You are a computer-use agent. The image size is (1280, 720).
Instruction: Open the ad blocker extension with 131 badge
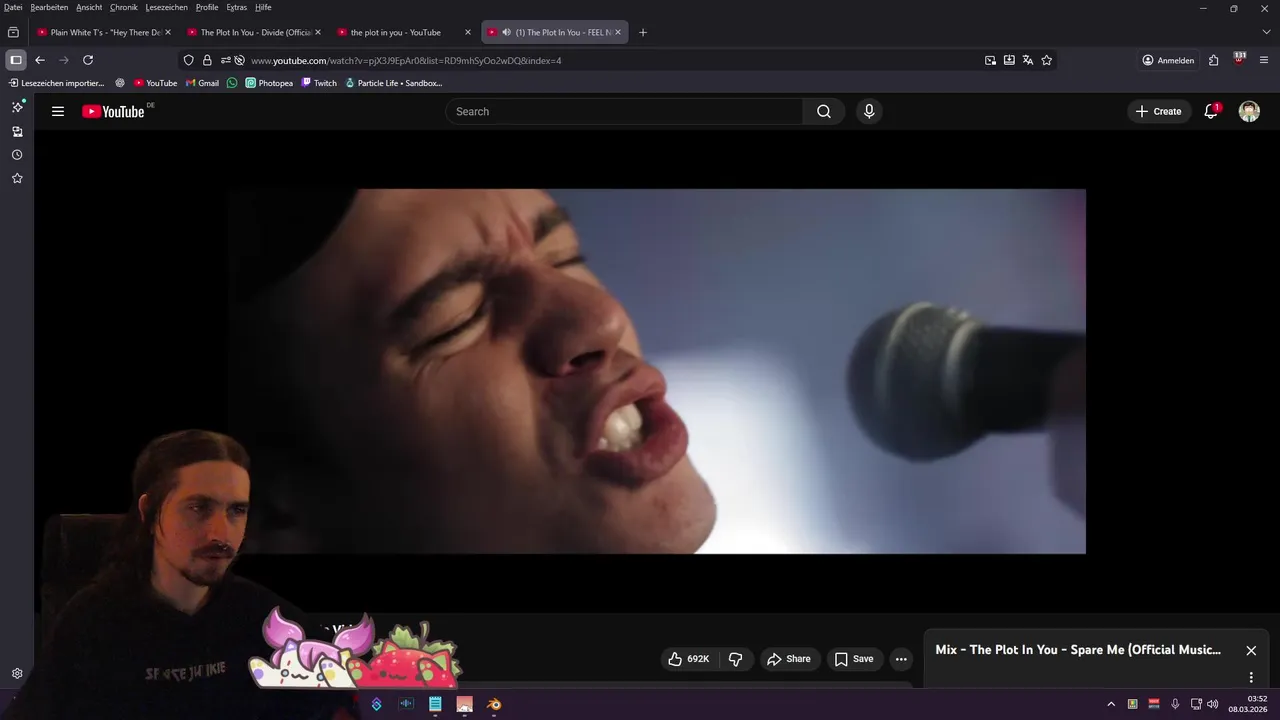click(x=1239, y=59)
